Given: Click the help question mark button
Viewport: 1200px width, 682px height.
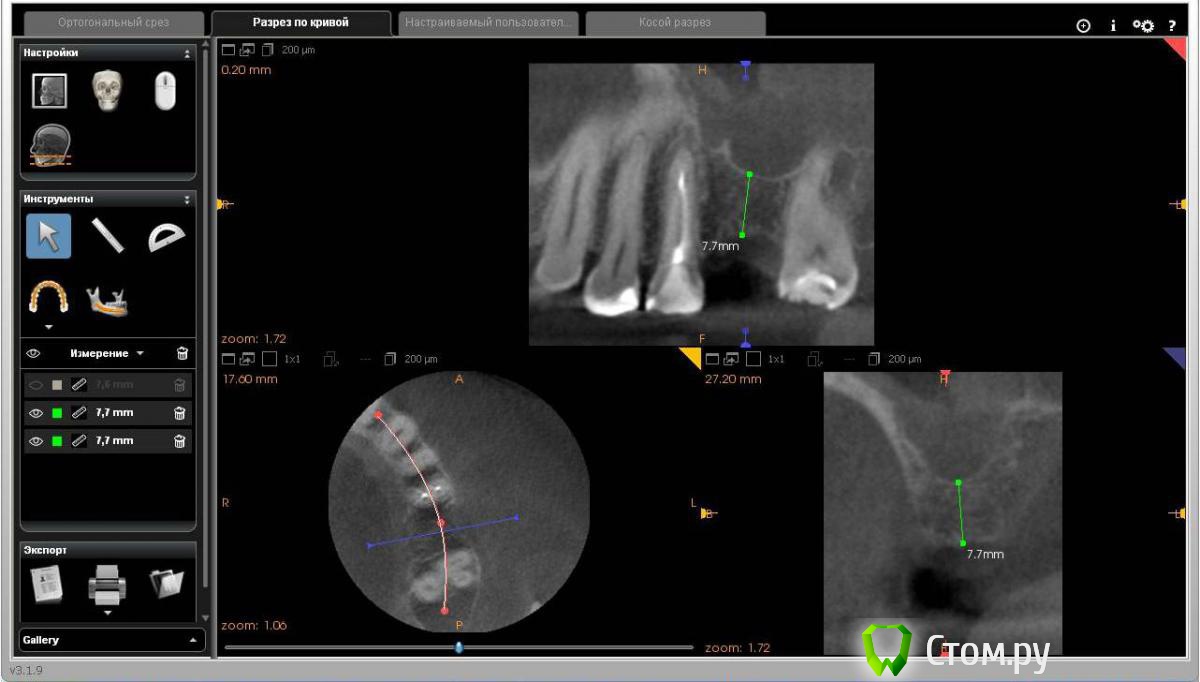Looking at the screenshot, I should pyautogui.click(x=1172, y=26).
